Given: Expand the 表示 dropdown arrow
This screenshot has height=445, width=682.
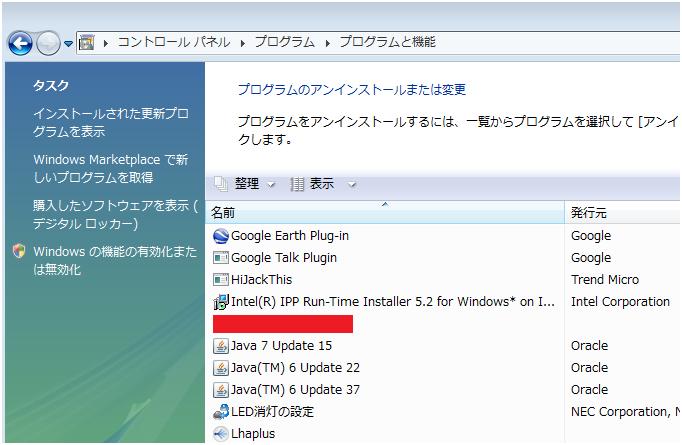Looking at the screenshot, I should tap(352, 185).
